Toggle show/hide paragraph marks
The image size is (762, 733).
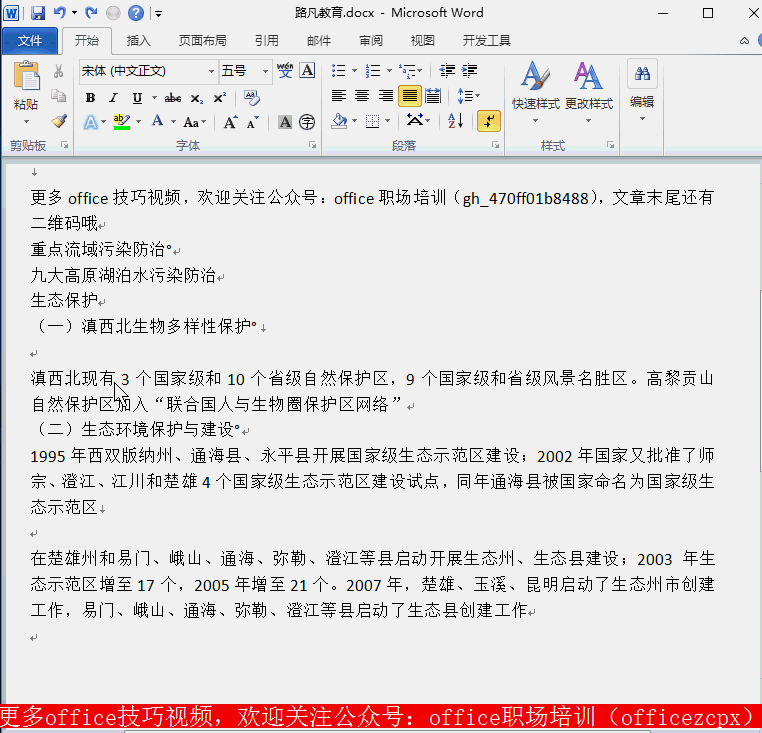488,121
